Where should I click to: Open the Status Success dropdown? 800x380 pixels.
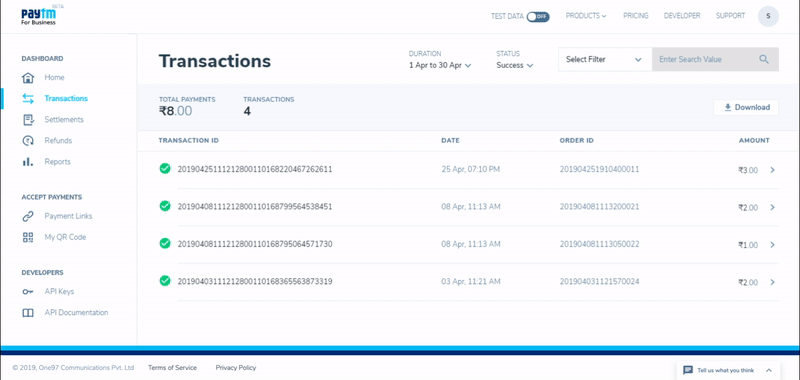click(515, 65)
